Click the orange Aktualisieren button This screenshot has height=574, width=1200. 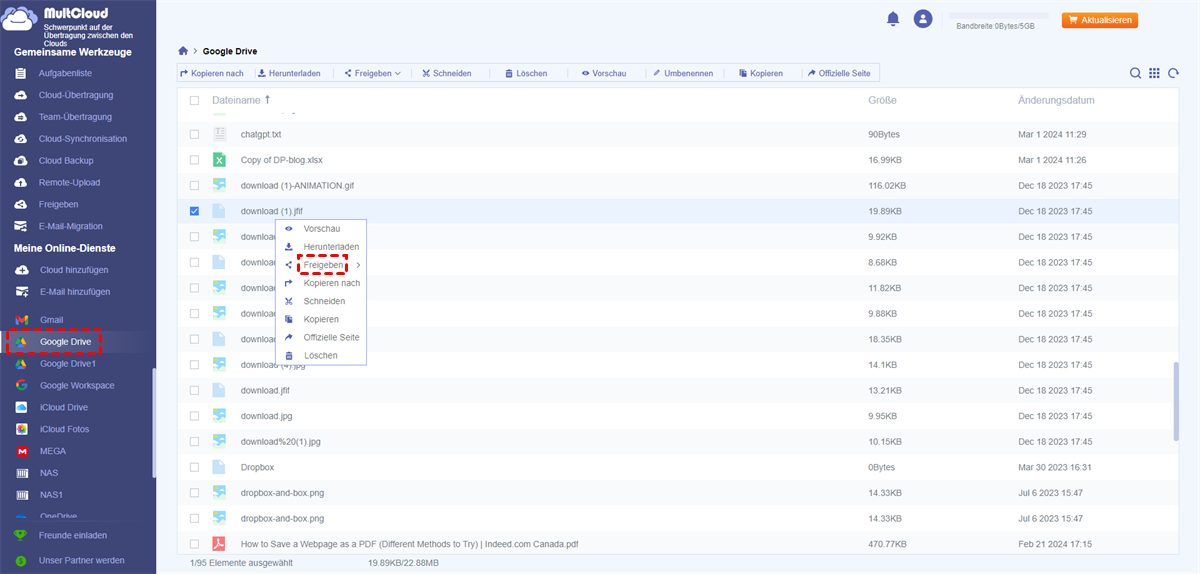(x=1100, y=20)
